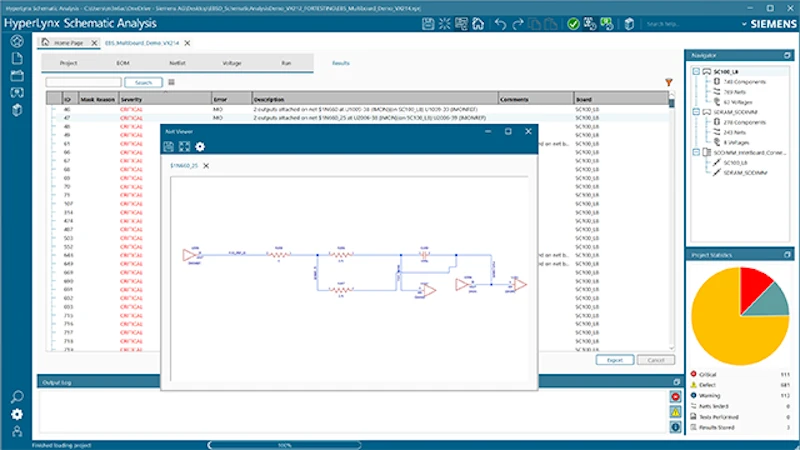The image size is (800, 450).
Task: Collapse the SDRAM_SODIMM tree node
Action: tap(696, 112)
